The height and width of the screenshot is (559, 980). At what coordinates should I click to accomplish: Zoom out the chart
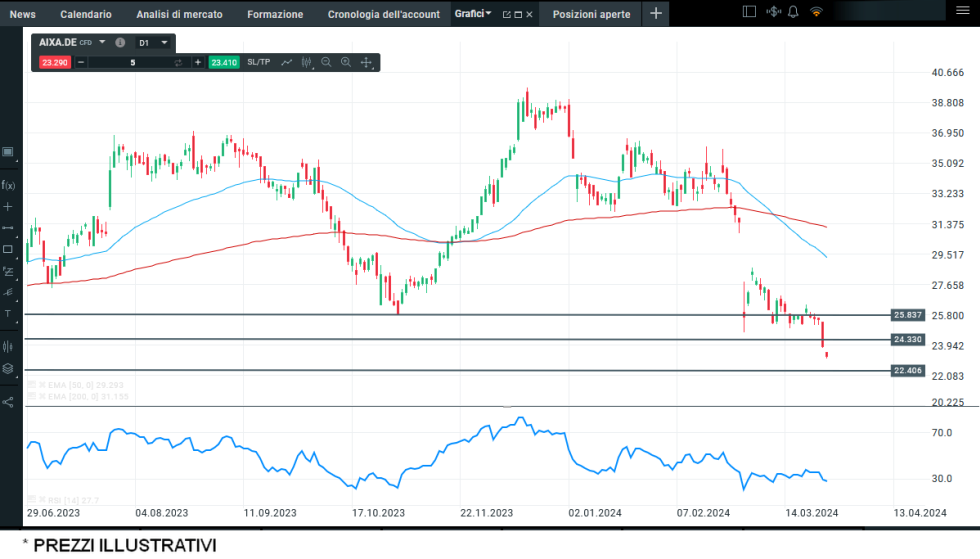[326, 63]
